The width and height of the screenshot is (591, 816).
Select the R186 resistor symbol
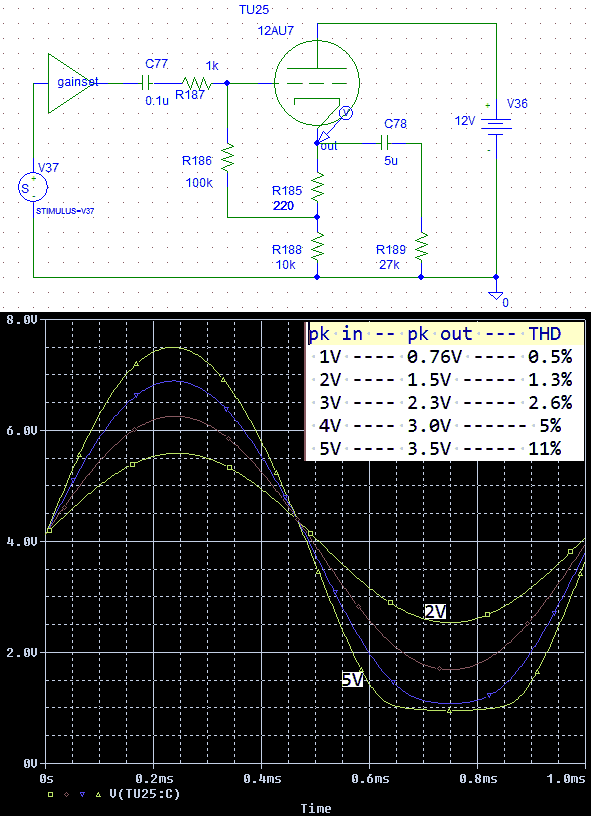pos(227,158)
